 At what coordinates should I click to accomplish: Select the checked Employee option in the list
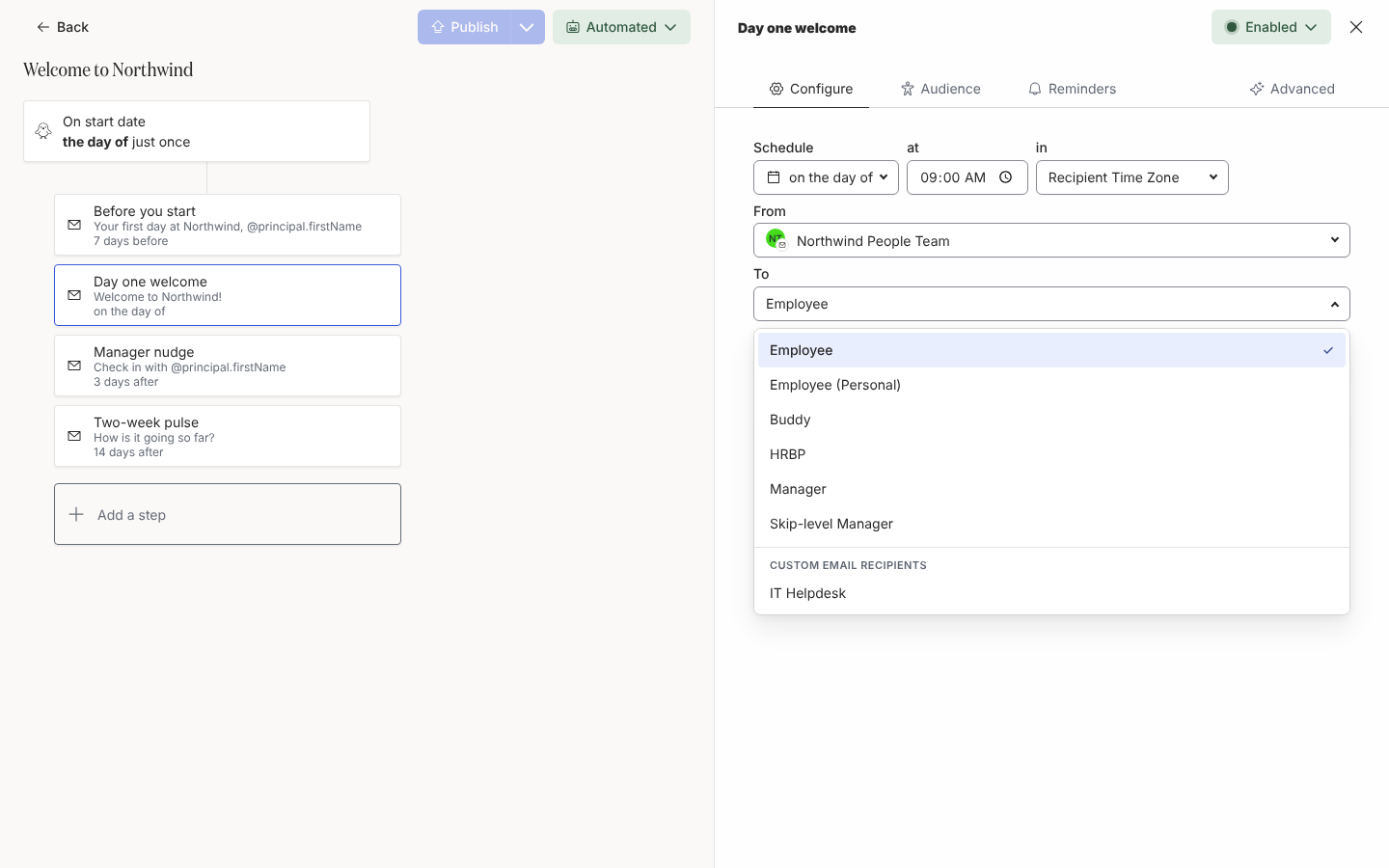click(x=1051, y=350)
